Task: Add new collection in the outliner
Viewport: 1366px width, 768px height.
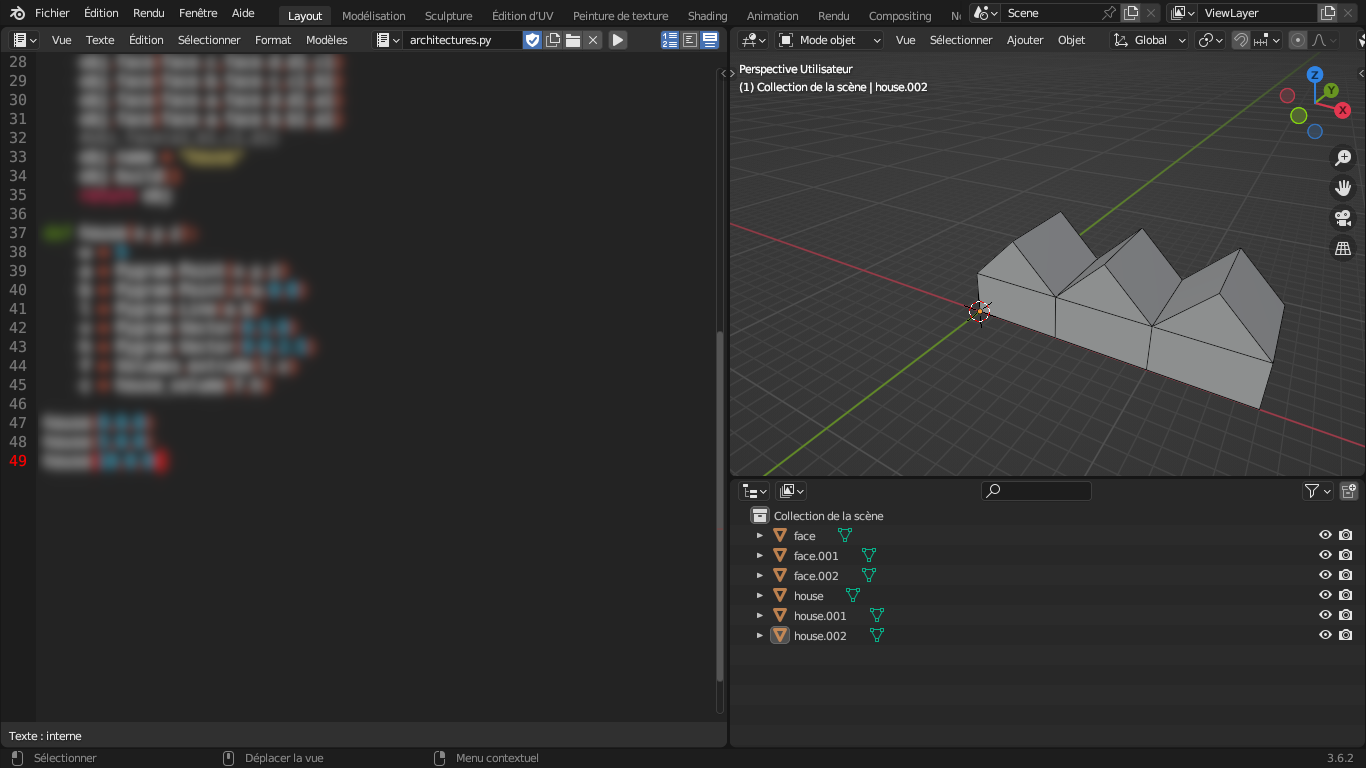Action: 1348,491
